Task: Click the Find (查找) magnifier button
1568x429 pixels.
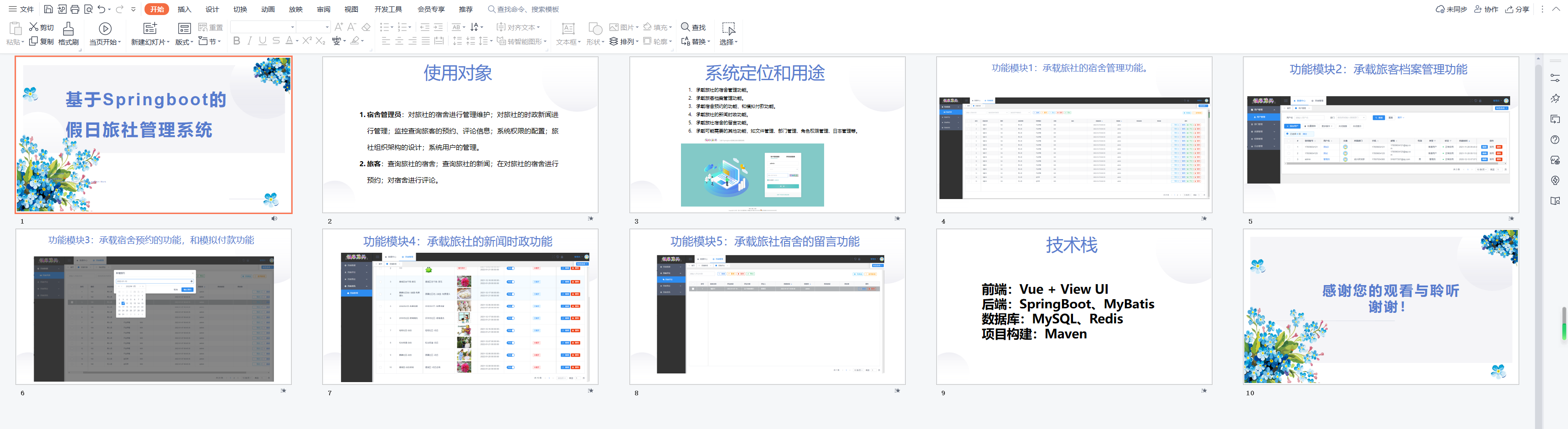Action: tap(693, 27)
